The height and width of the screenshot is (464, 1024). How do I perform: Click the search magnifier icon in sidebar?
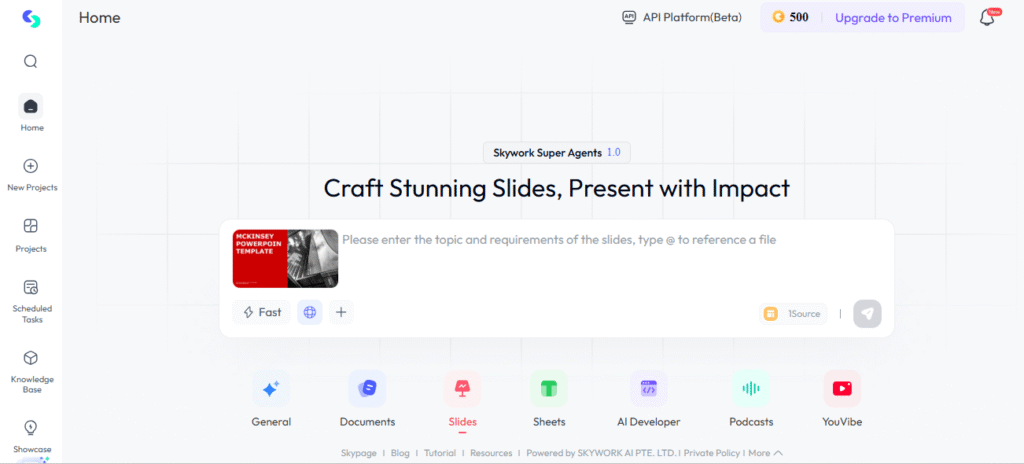31,61
